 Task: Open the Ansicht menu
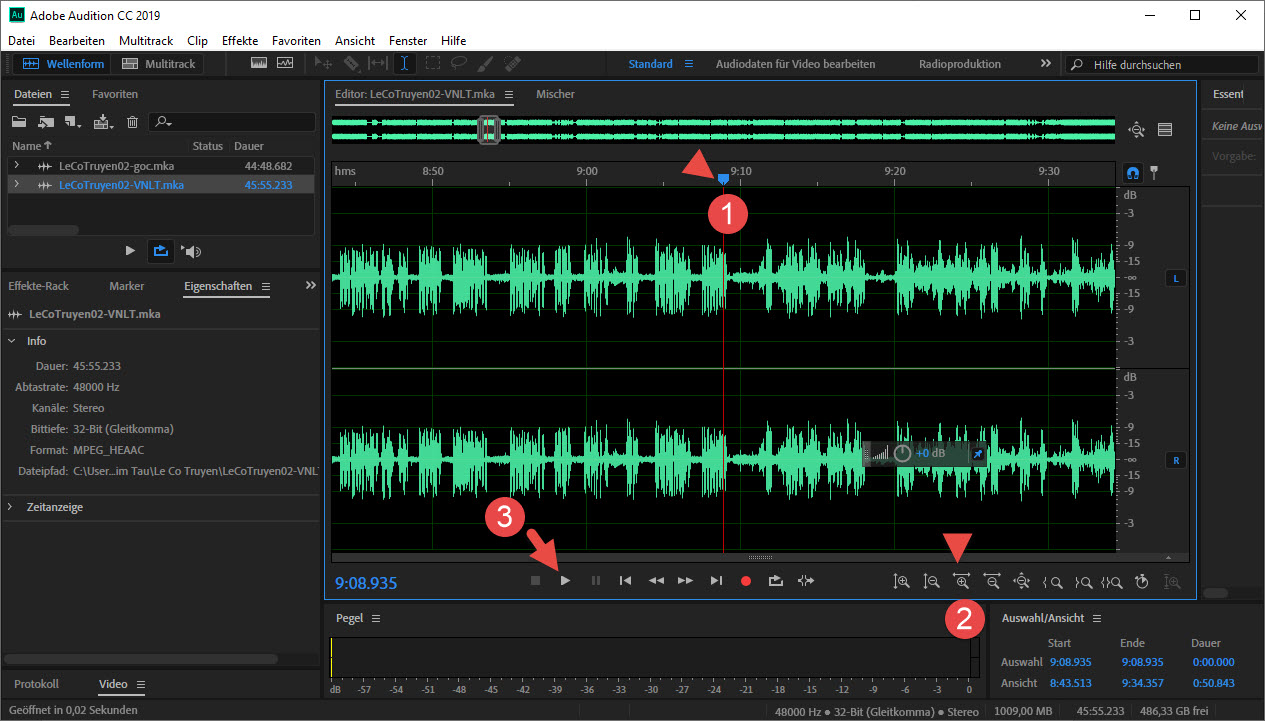(x=355, y=41)
